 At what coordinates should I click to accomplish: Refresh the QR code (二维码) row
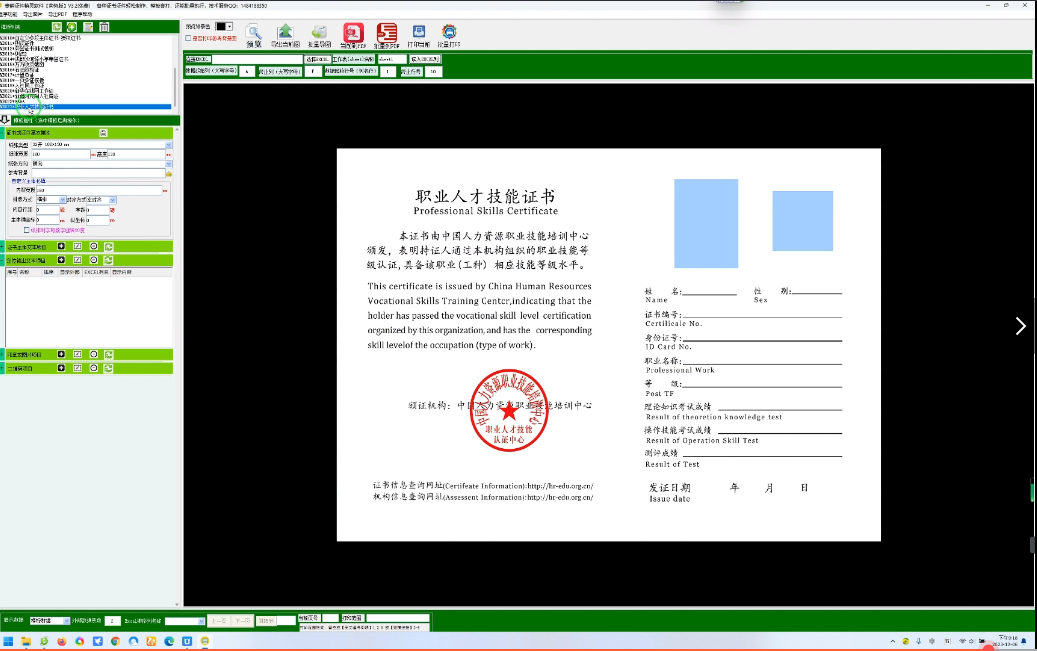click(108, 368)
